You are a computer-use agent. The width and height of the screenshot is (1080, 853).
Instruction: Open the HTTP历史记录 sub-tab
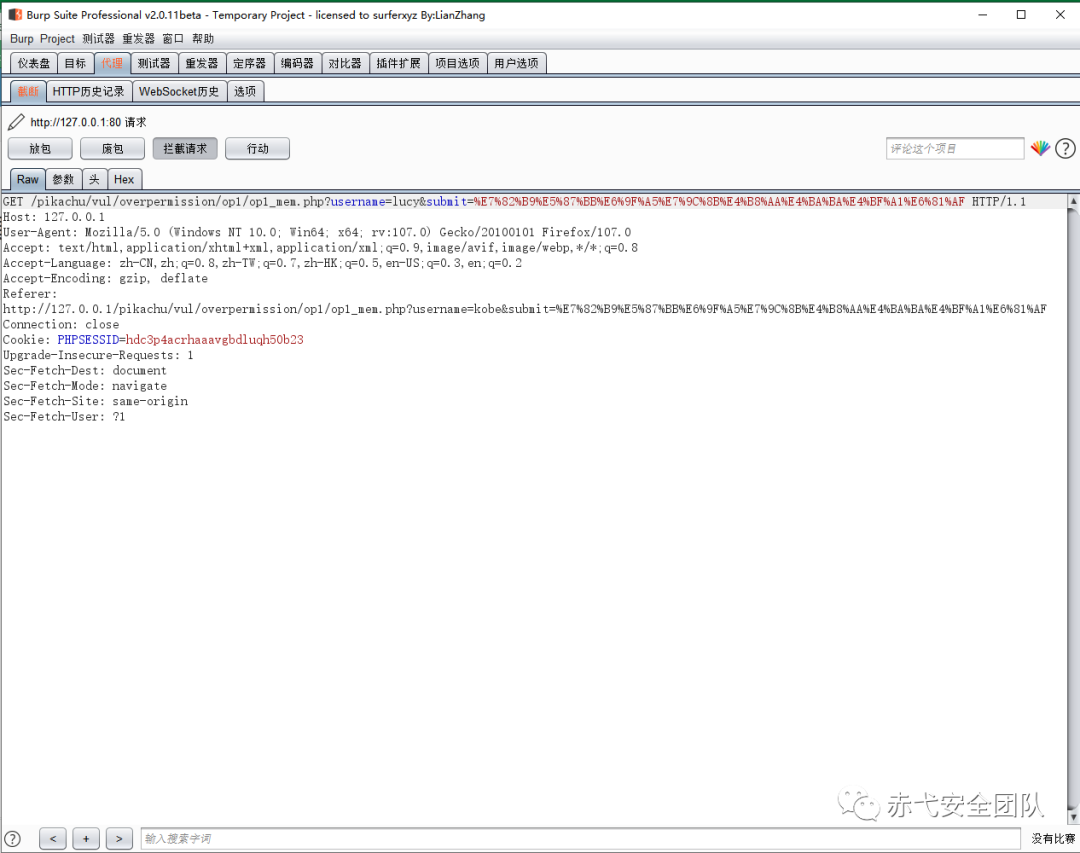pyautogui.click(x=88, y=91)
